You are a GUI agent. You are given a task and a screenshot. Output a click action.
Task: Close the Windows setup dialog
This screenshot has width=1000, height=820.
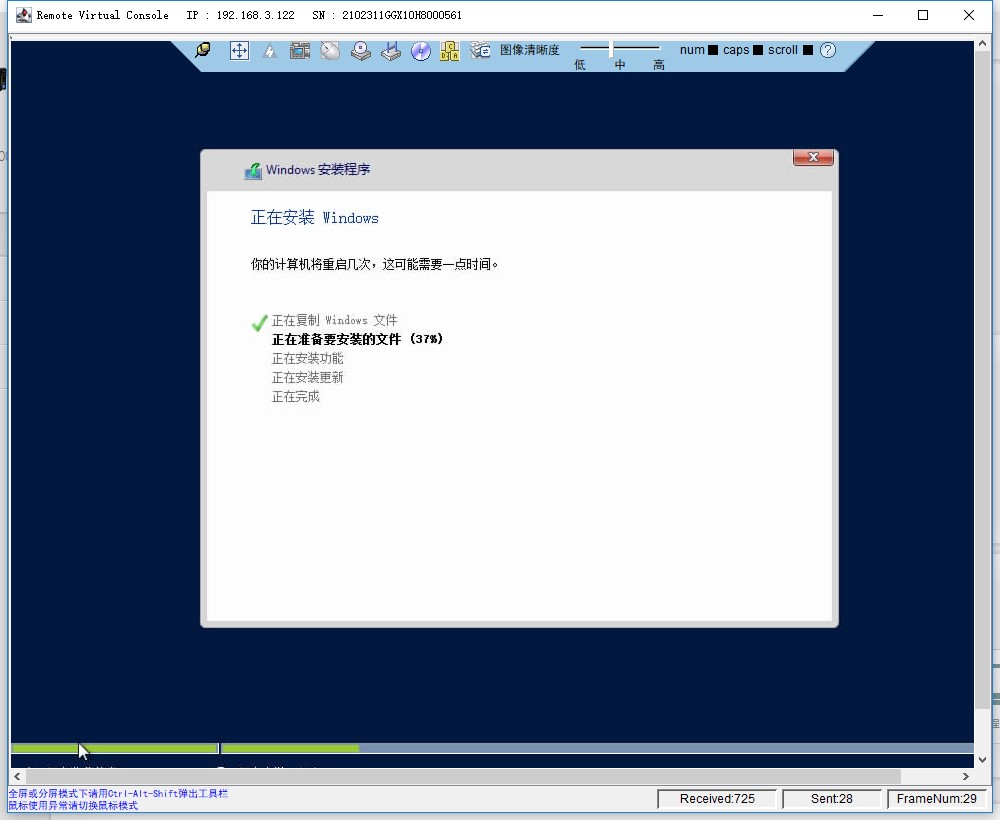(x=813, y=157)
